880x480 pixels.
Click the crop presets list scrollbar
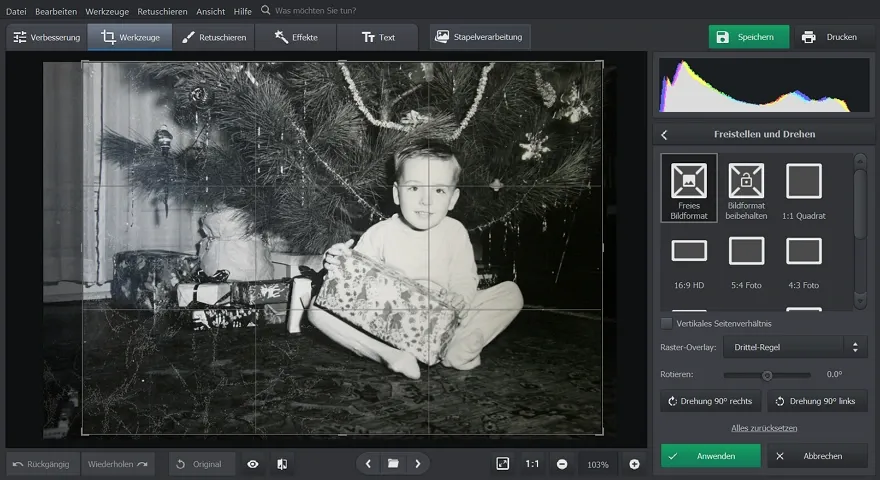(860, 205)
